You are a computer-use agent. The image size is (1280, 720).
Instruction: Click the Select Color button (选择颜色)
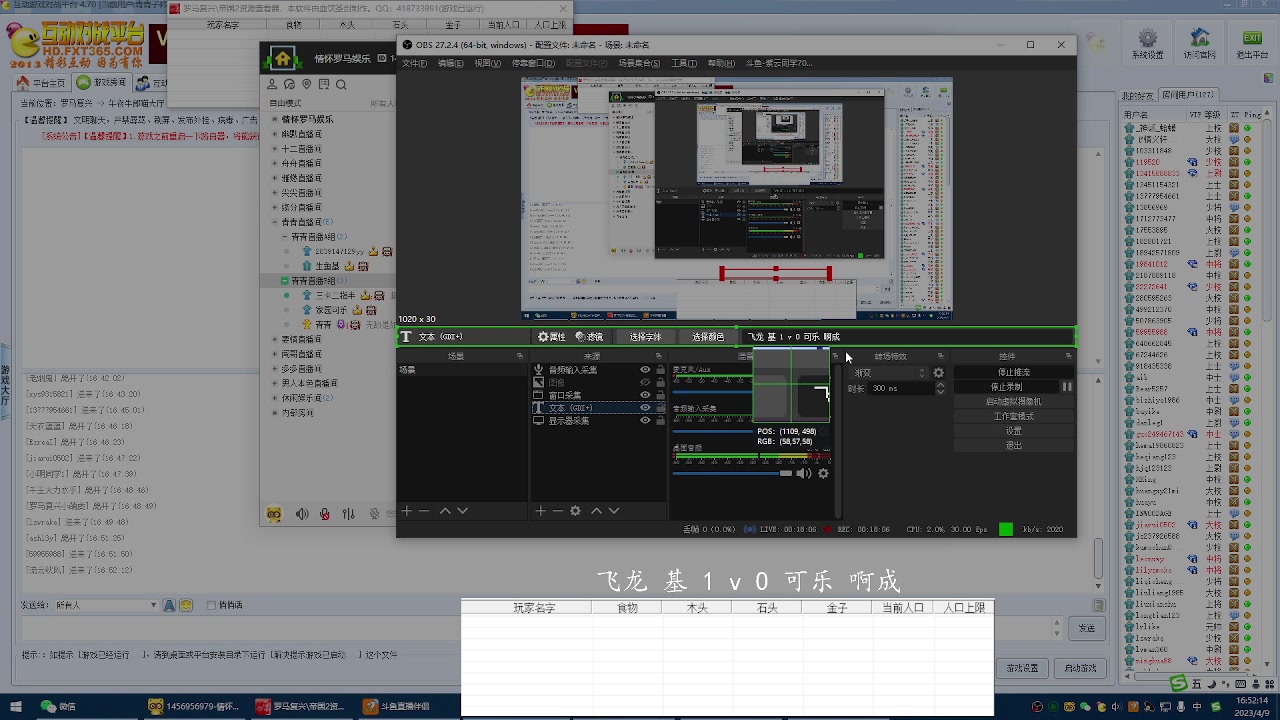pyautogui.click(x=708, y=337)
